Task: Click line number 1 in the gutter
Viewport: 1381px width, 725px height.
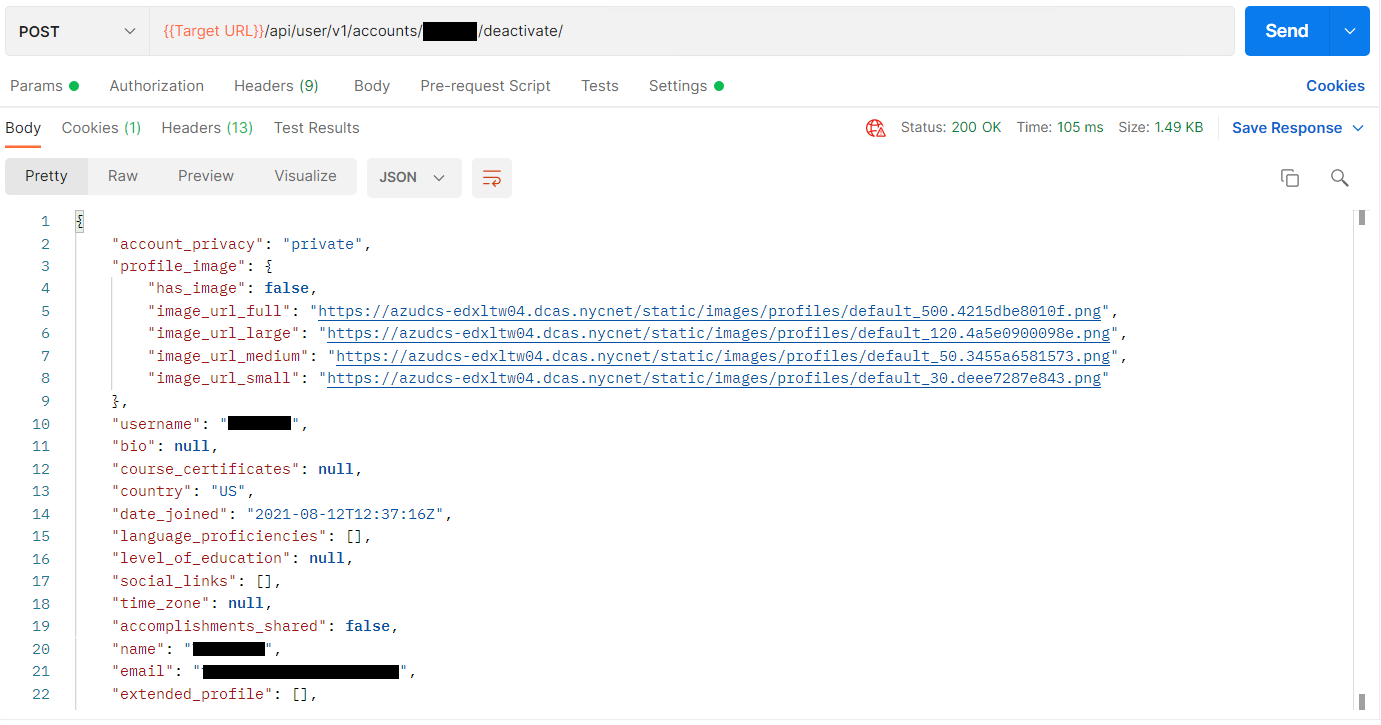Action: point(45,221)
